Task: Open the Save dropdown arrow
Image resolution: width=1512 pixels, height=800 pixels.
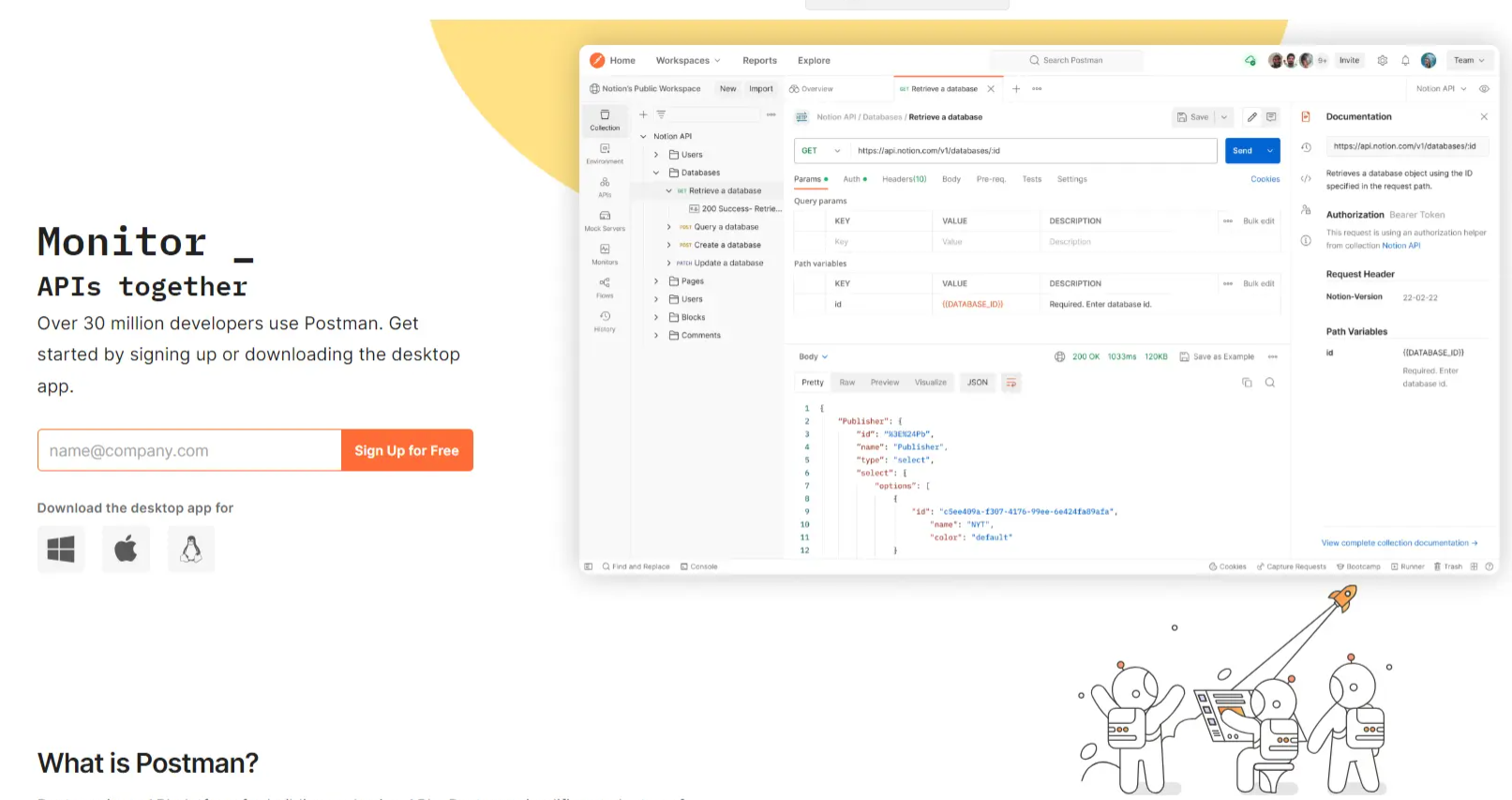Action: [1224, 117]
